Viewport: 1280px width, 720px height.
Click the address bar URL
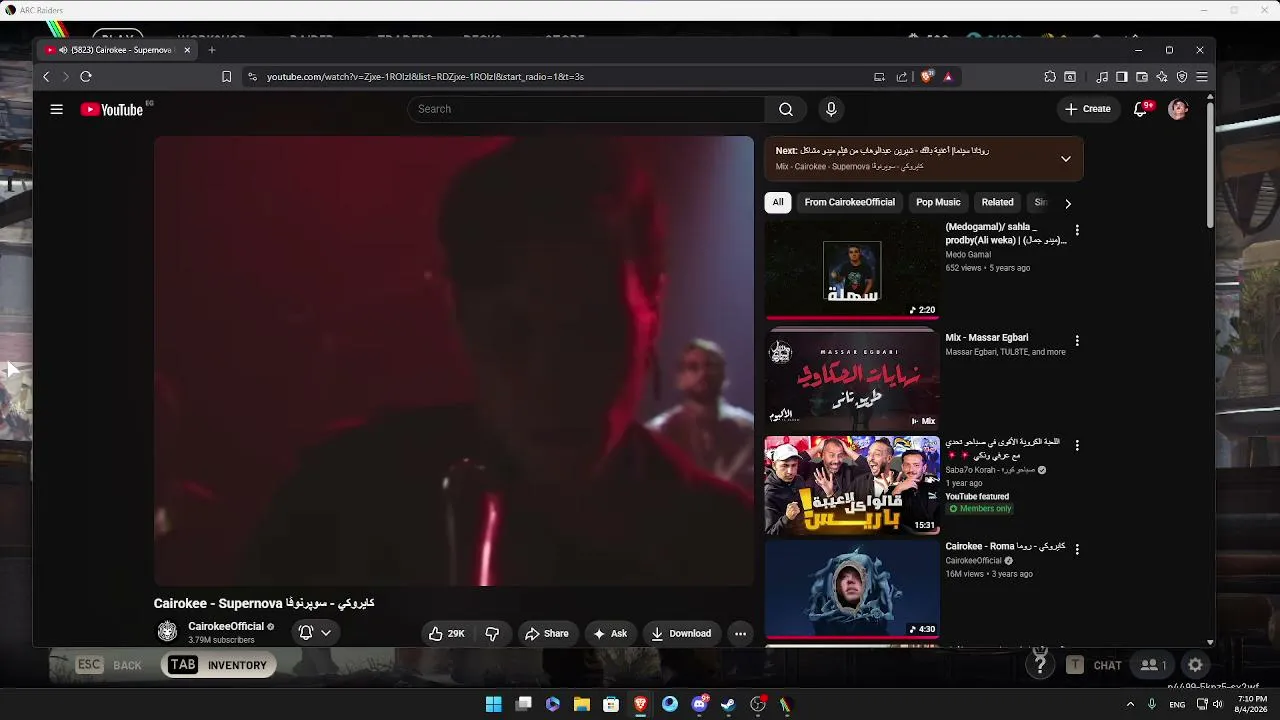[x=425, y=76]
